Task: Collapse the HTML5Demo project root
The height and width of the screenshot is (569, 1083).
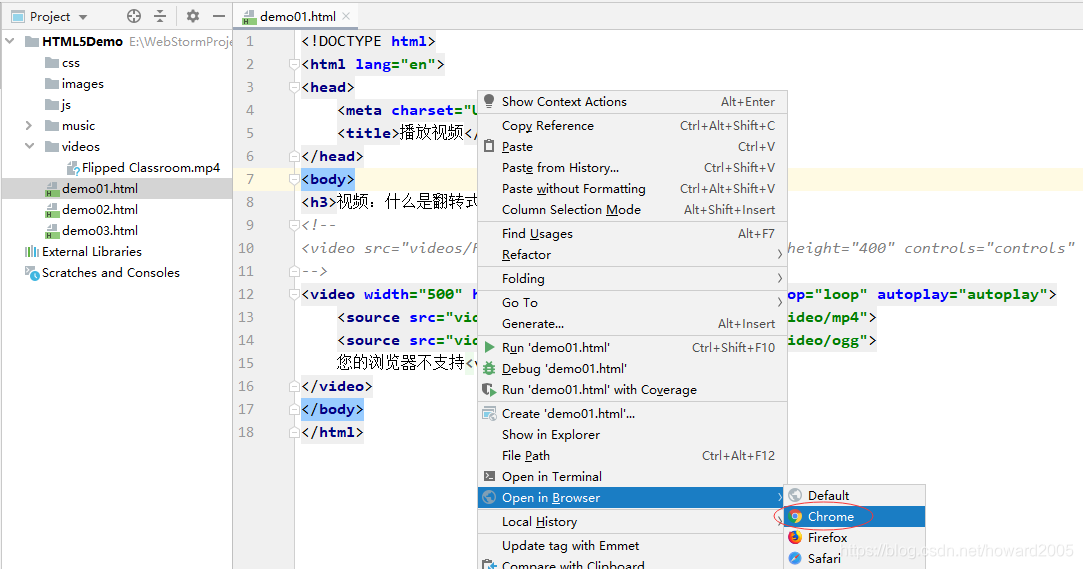Action: (10, 41)
